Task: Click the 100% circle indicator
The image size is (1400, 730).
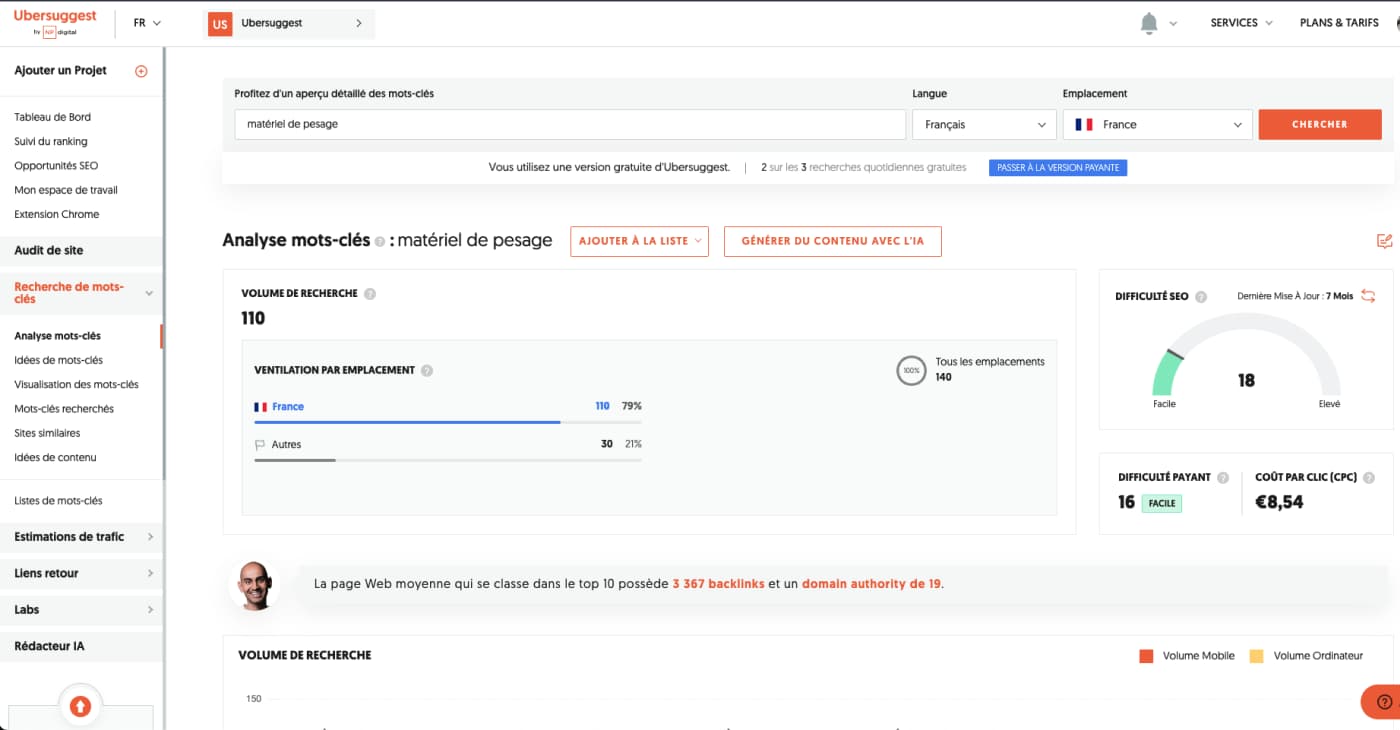Action: tap(911, 370)
